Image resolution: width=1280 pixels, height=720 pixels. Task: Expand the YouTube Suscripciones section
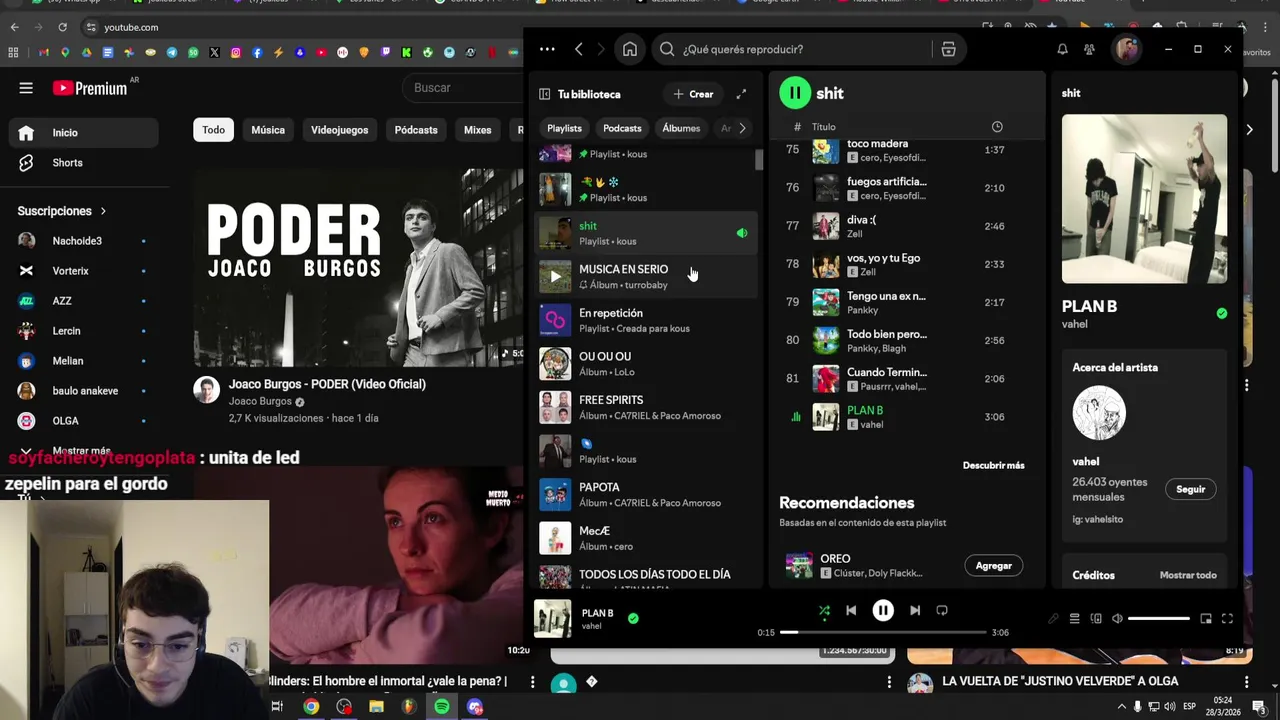click(62, 211)
